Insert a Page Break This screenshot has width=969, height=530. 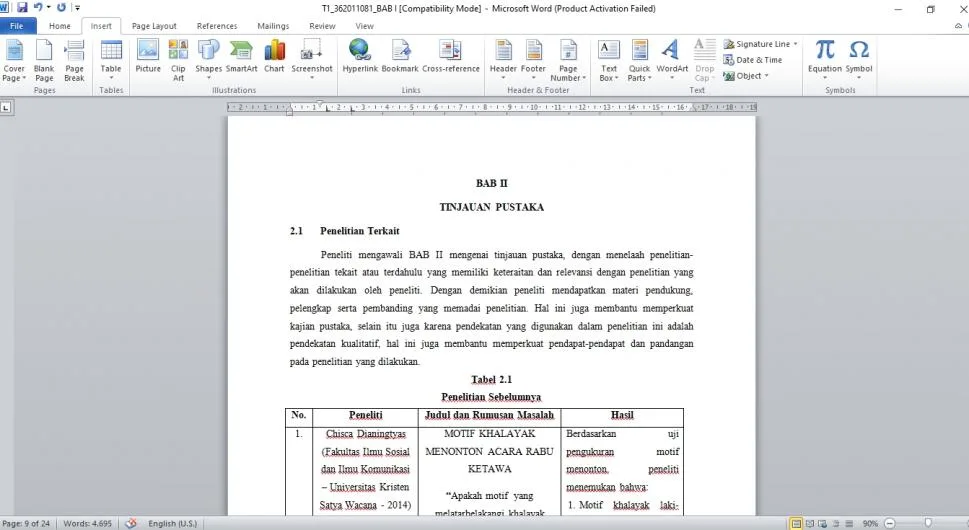[x=74, y=61]
